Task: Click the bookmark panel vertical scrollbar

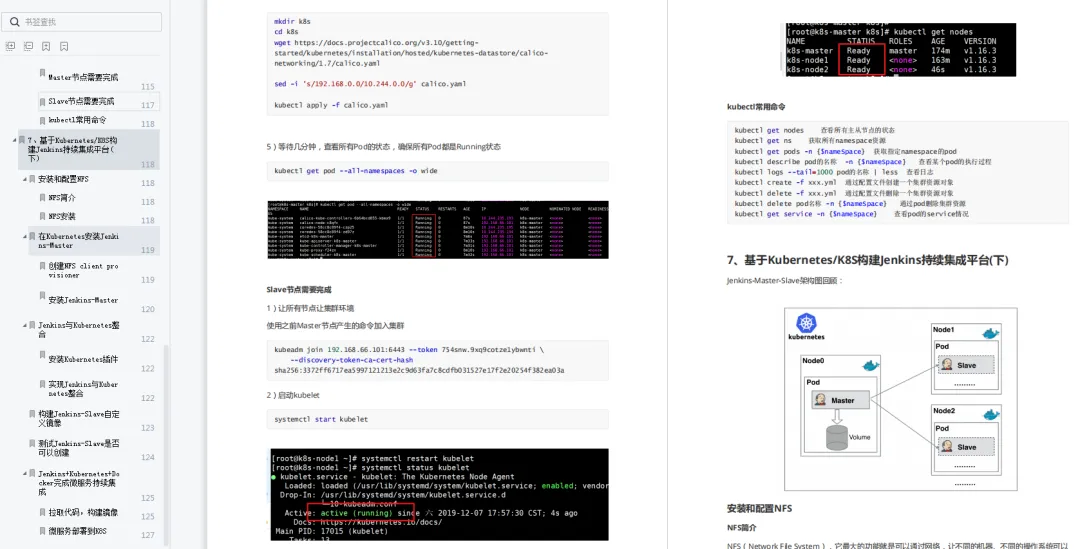Action: point(166,445)
